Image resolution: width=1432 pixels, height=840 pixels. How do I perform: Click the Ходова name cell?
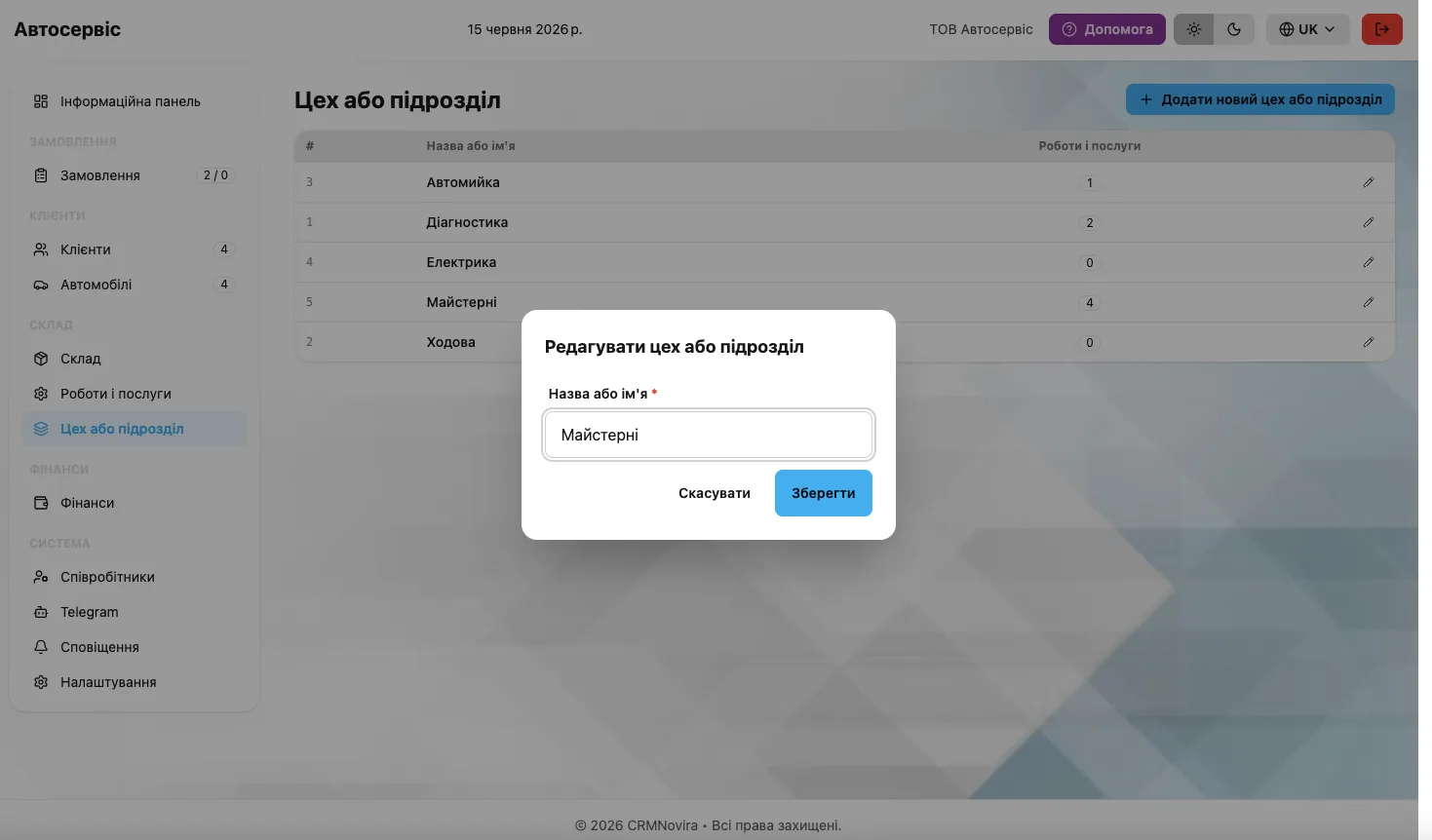click(x=450, y=342)
